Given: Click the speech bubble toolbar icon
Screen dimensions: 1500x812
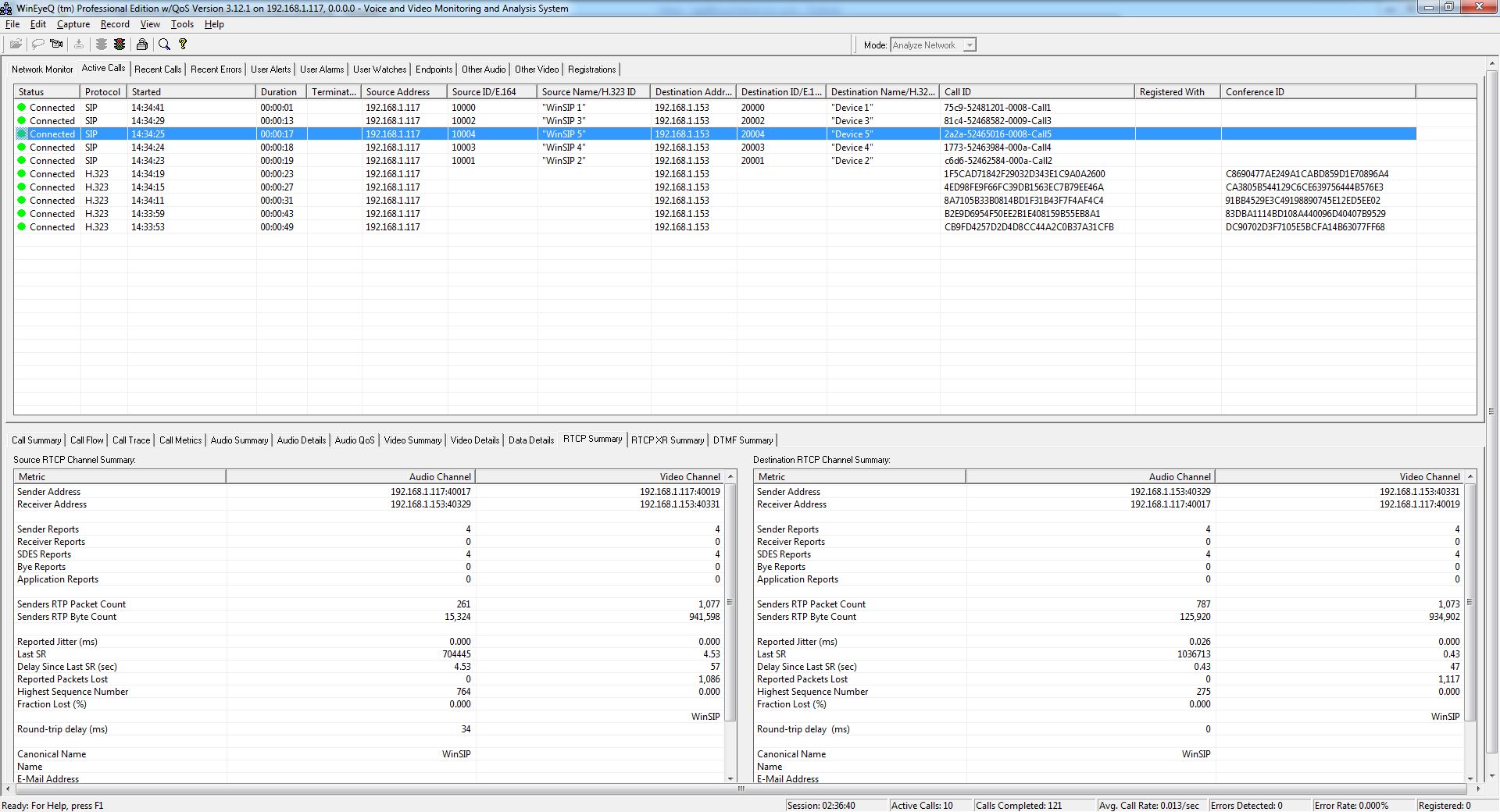Looking at the screenshot, I should tap(37, 45).
